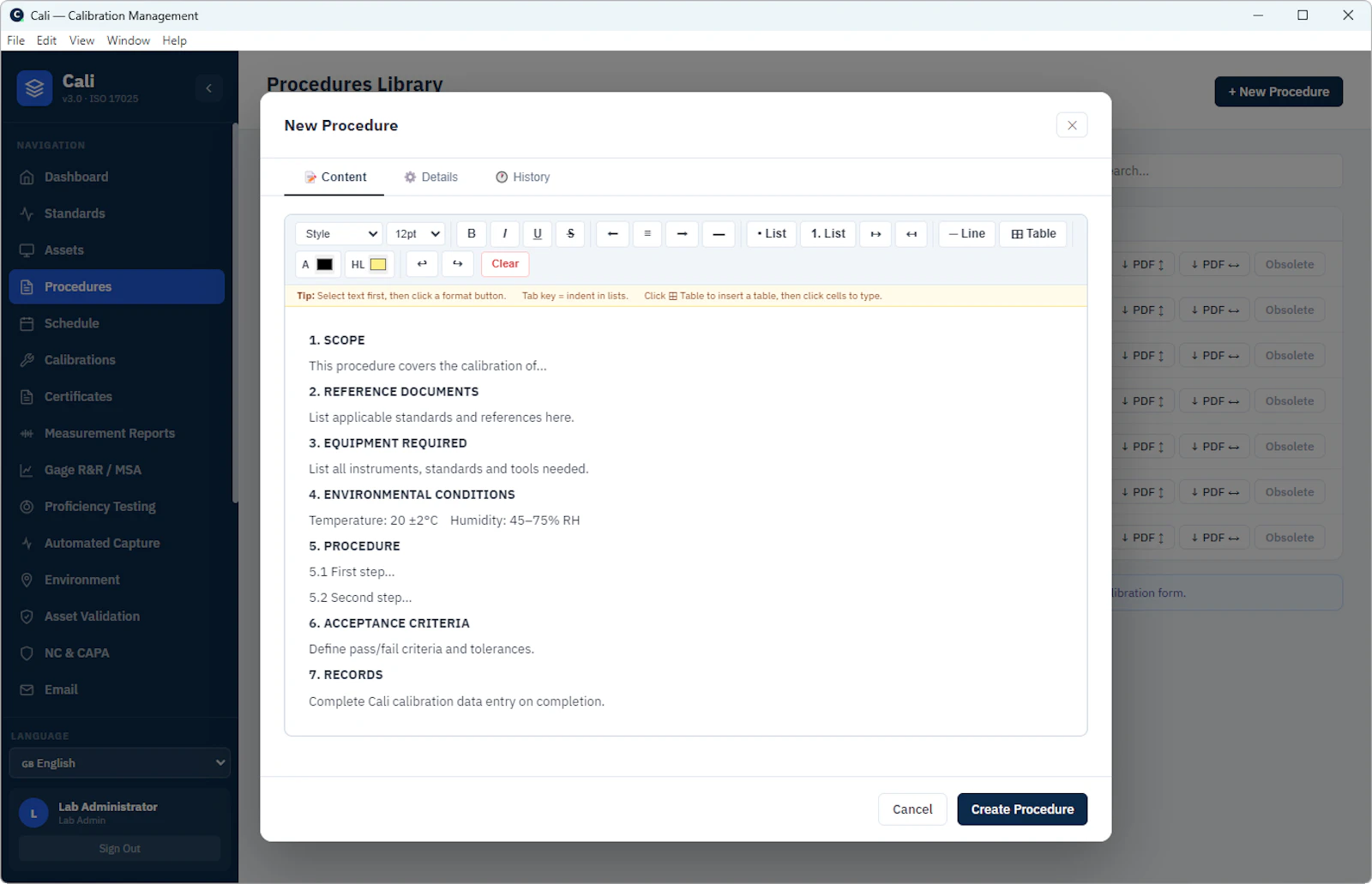Image resolution: width=1372 pixels, height=884 pixels.
Task: Go to Dashboard in the sidebar
Action: [x=117, y=177]
